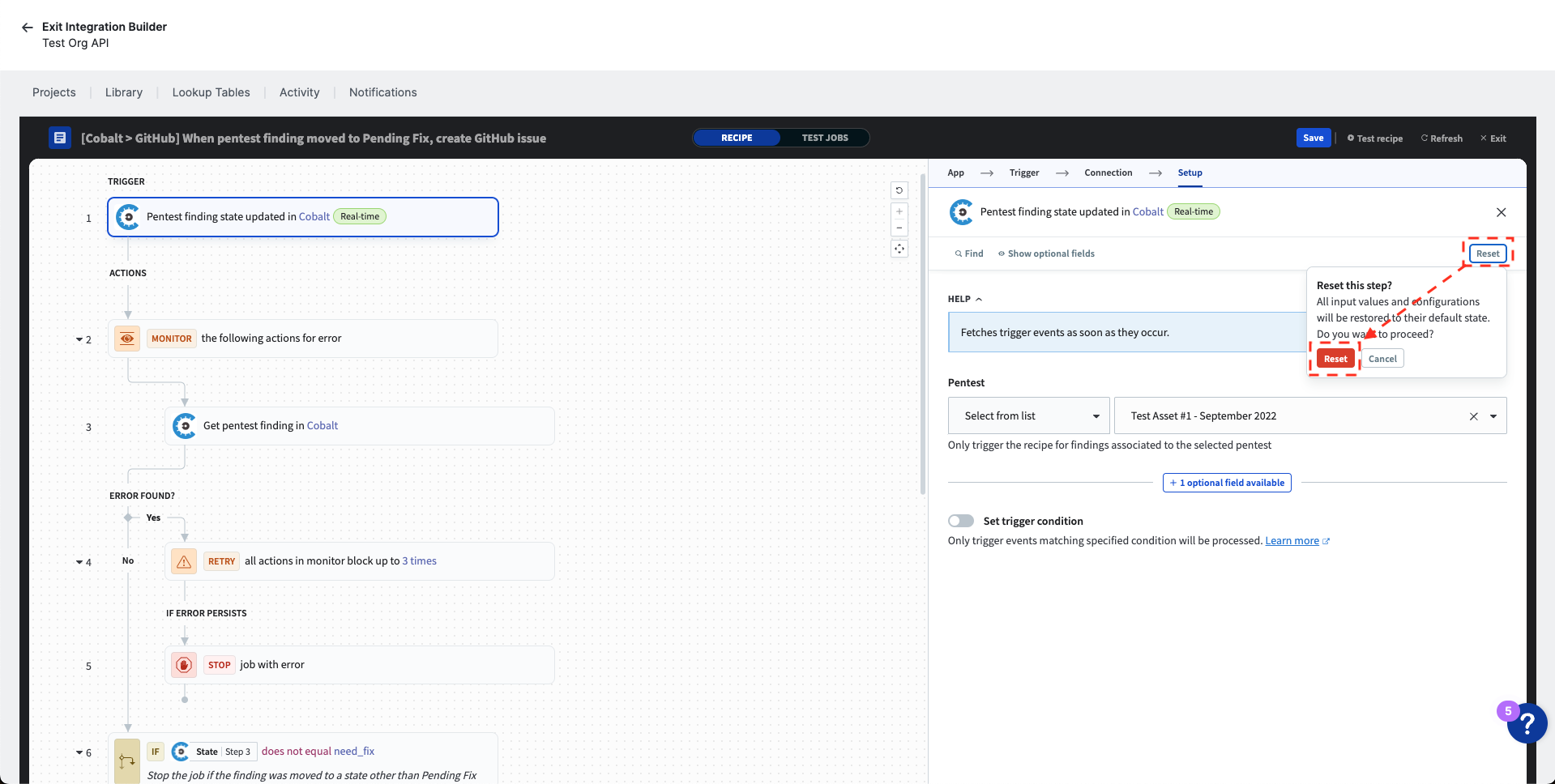Open the Projects tab
Viewport: 1555px width, 784px height.
click(x=54, y=92)
